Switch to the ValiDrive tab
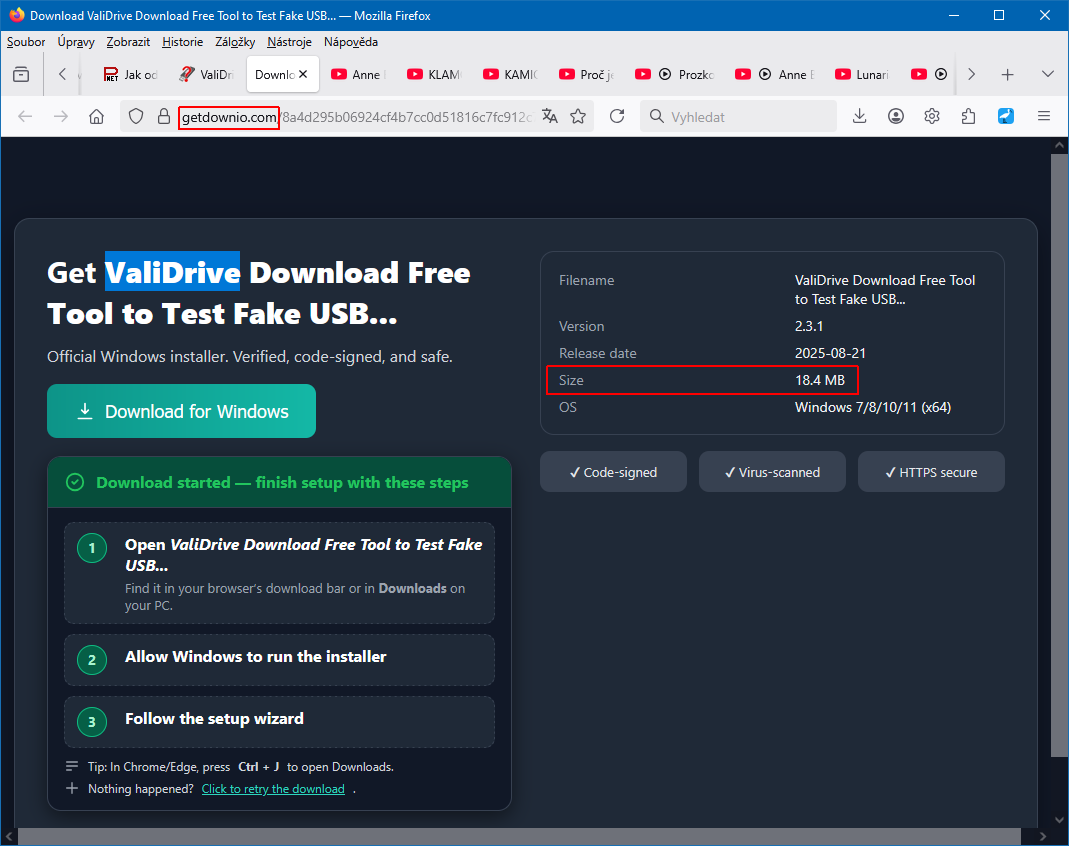Screen dimensions: 1069x846 point(207,74)
